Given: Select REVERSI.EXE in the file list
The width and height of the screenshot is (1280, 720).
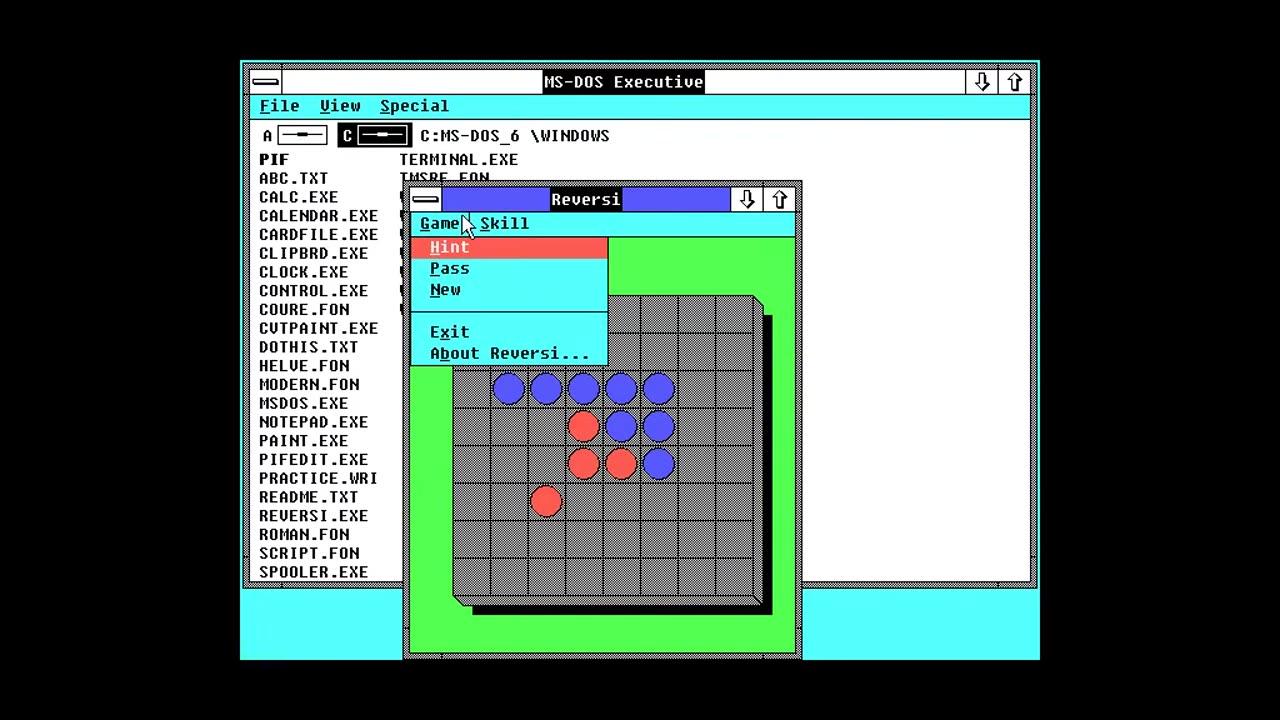Looking at the screenshot, I should coord(314,516).
